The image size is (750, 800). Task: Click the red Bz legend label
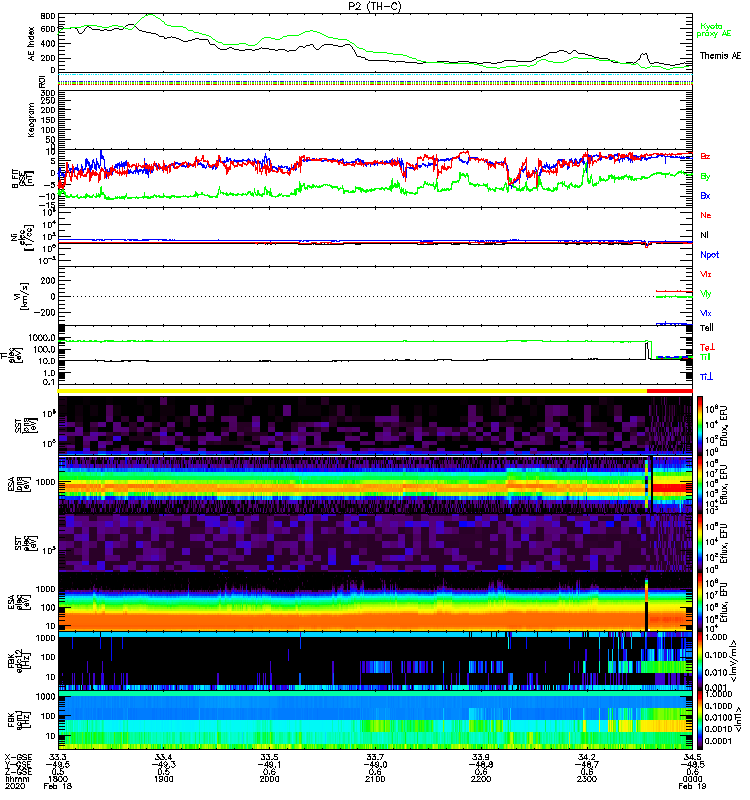pos(705,157)
